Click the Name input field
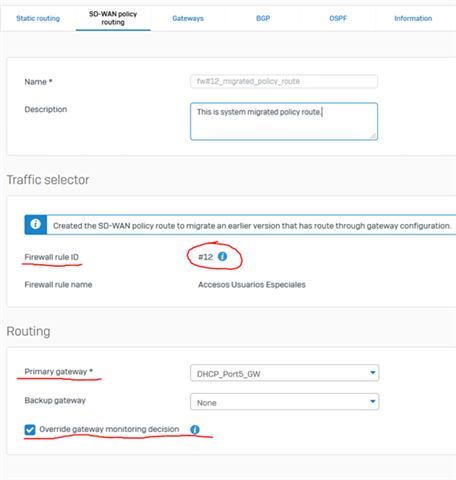The height and width of the screenshot is (480, 456). [x=284, y=81]
